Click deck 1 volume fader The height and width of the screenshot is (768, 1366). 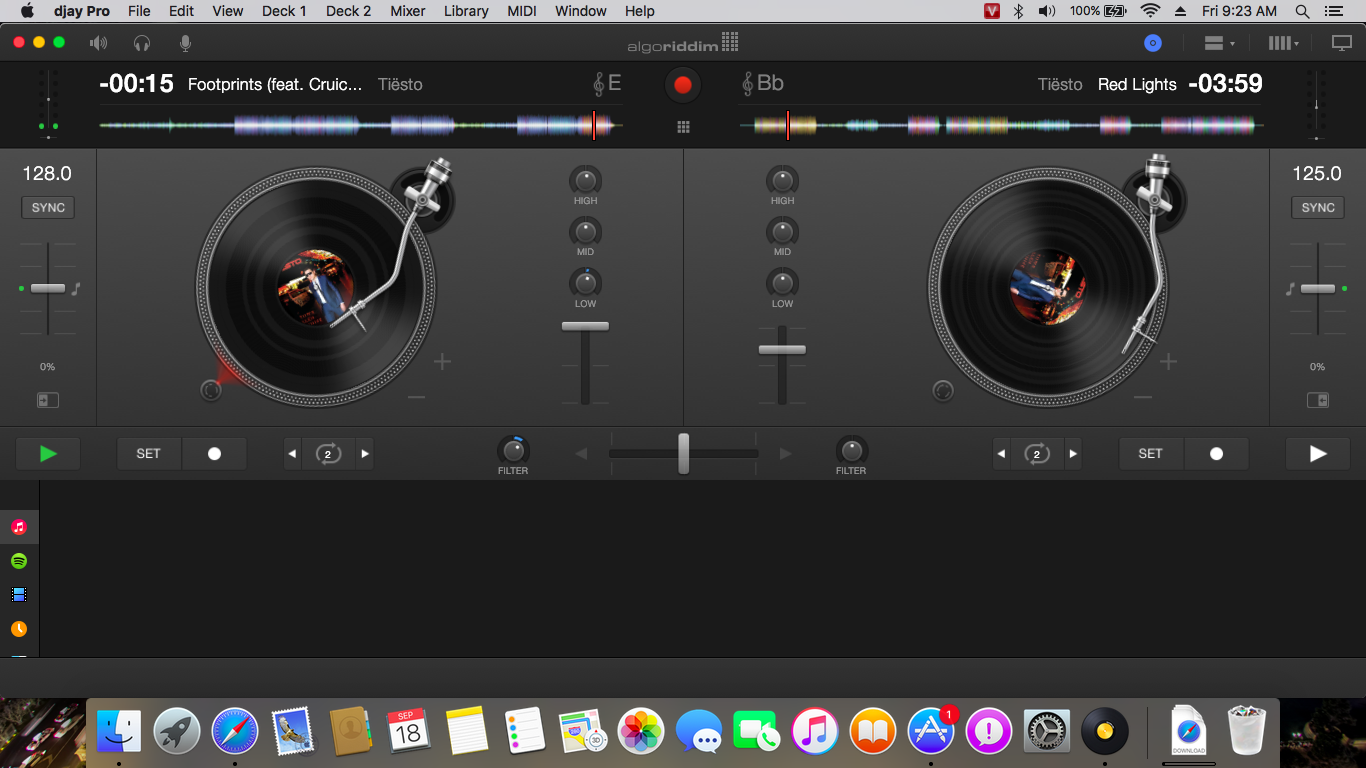[585, 326]
